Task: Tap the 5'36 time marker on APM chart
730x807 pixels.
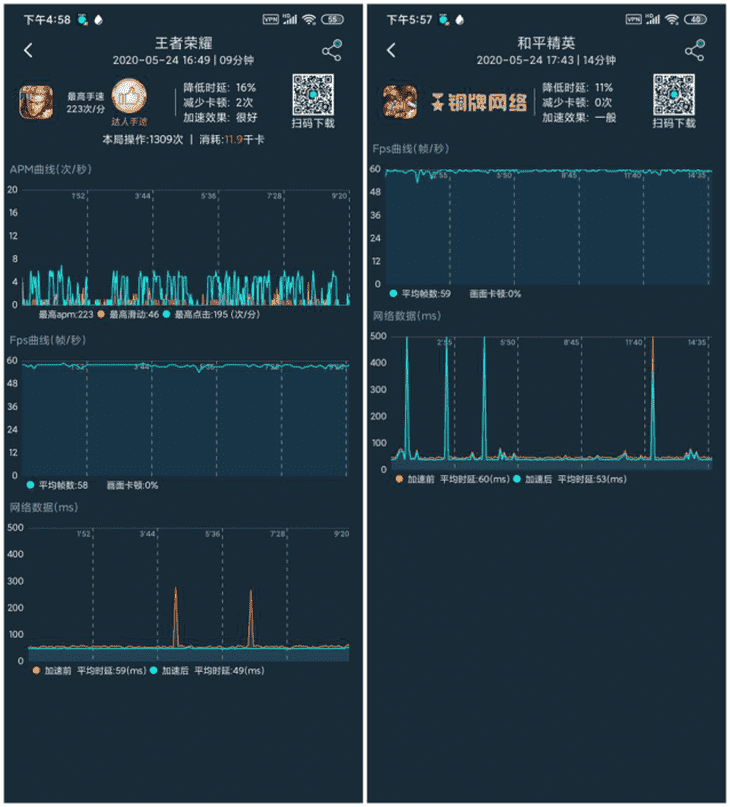Action: tap(208, 196)
